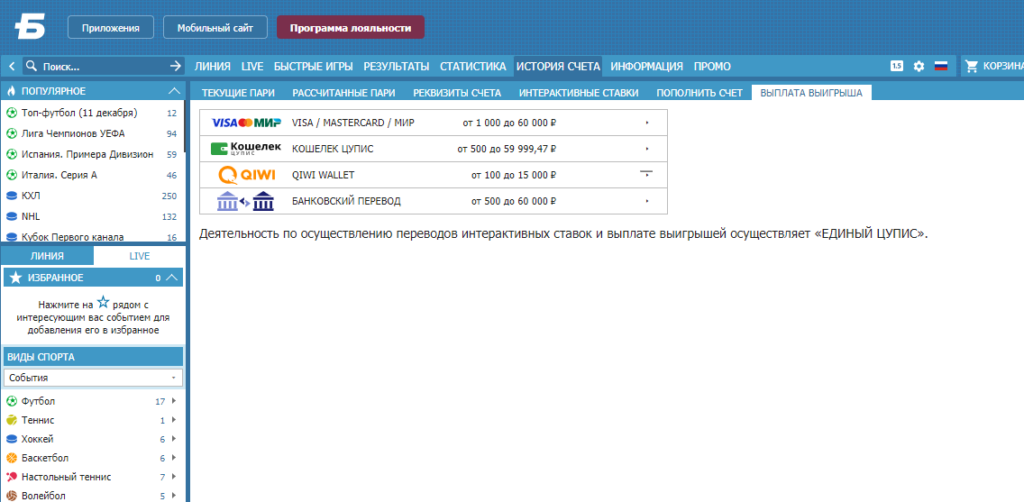Click the table tennis paddle icon

pos(11,477)
